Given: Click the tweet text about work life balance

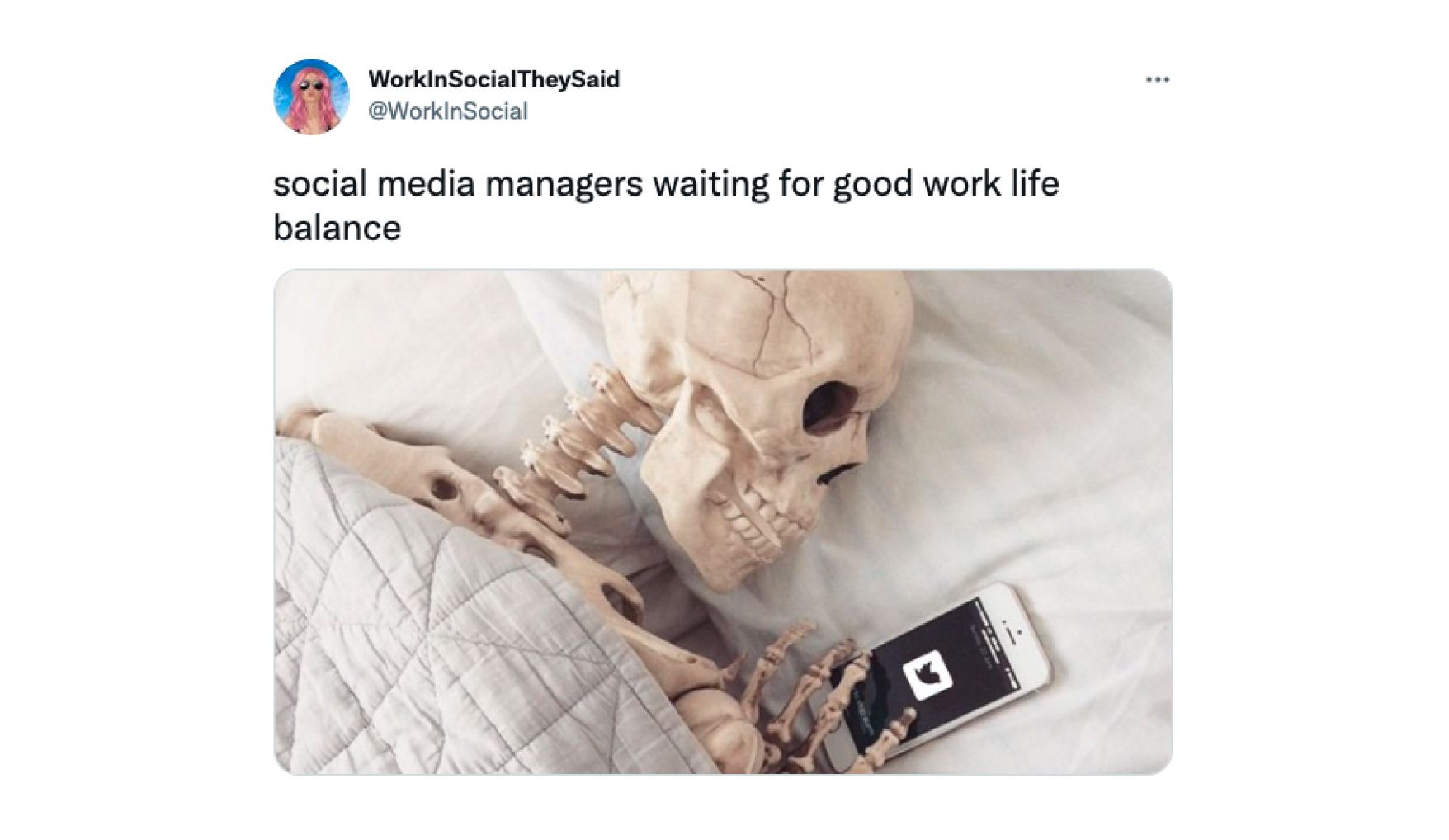Looking at the screenshot, I should pos(666,205).
